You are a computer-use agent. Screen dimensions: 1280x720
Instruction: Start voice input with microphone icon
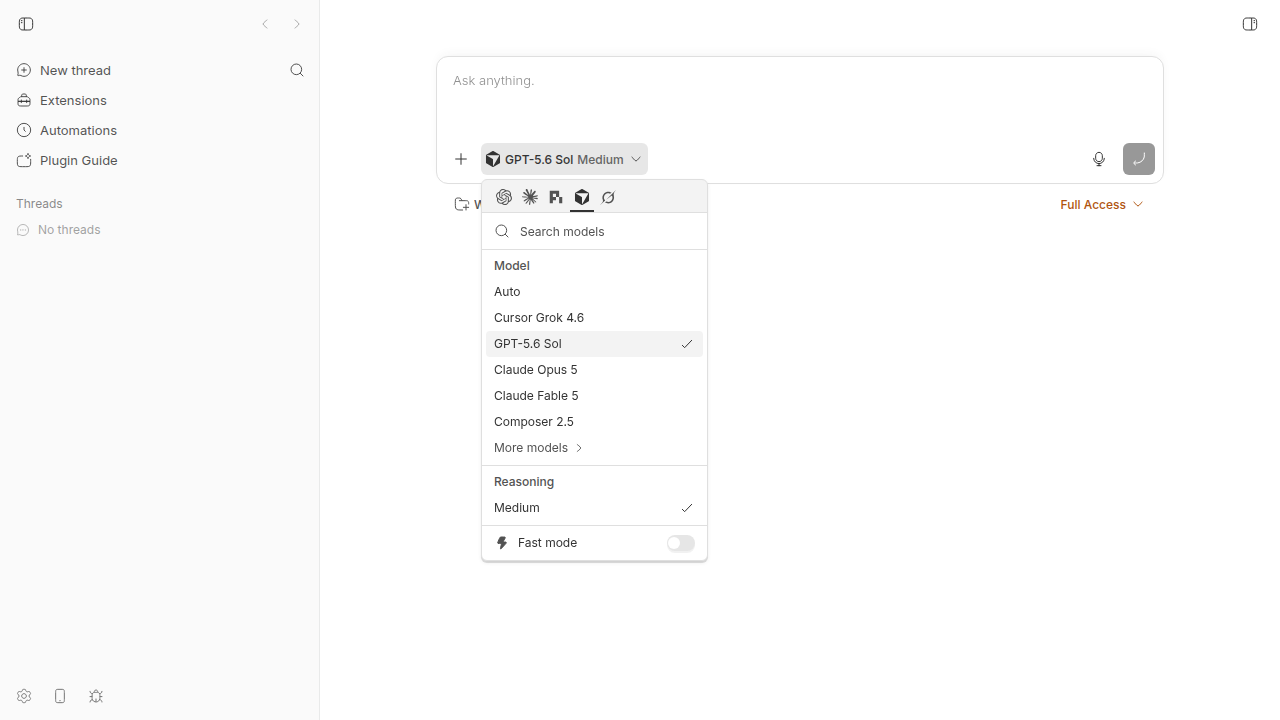(x=1099, y=159)
